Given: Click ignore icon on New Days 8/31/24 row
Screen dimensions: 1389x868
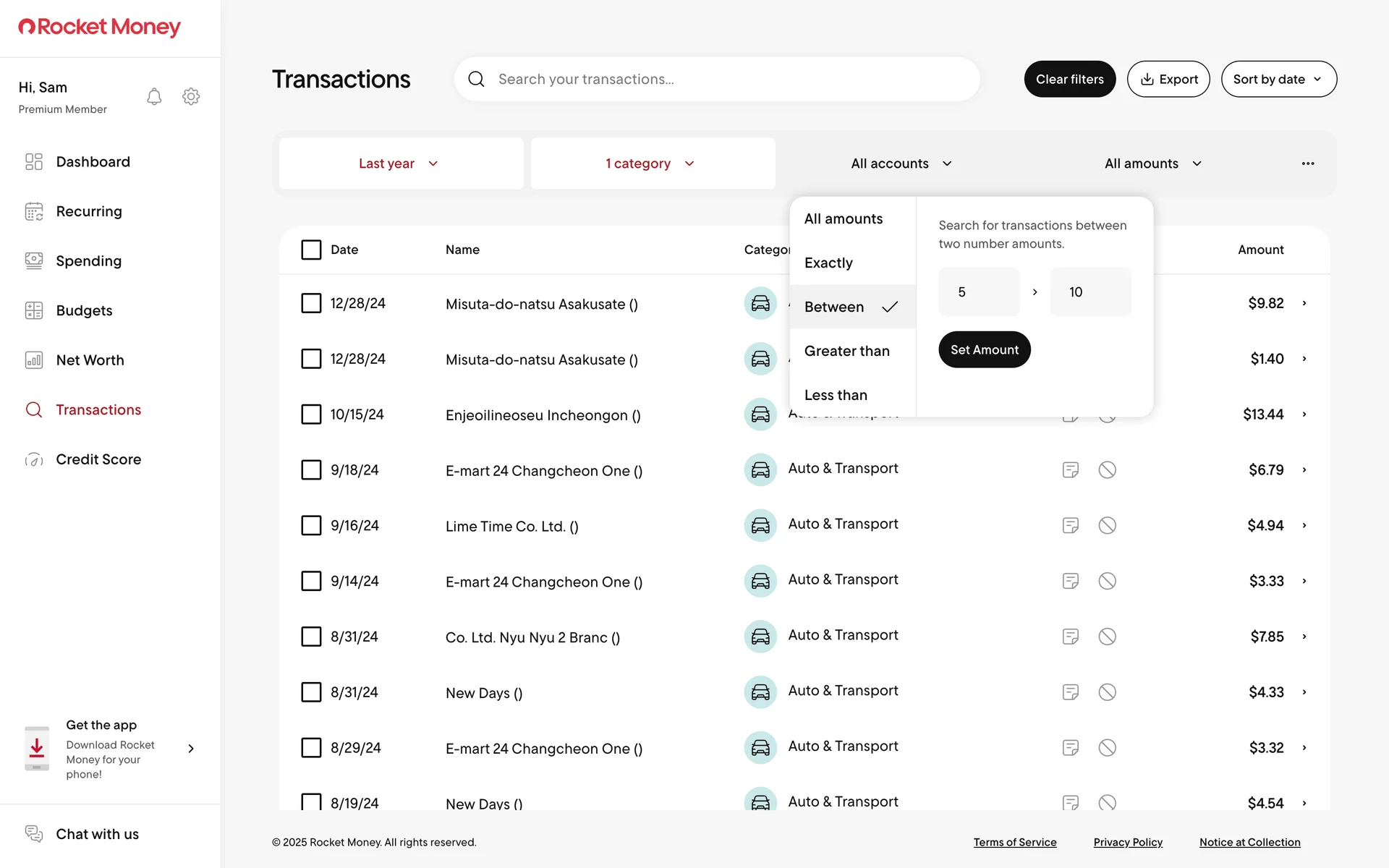Looking at the screenshot, I should pyautogui.click(x=1107, y=692).
